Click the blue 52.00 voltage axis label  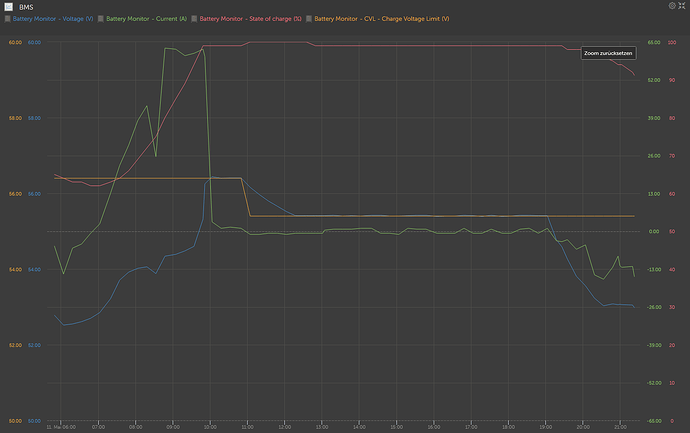pos(35,345)
